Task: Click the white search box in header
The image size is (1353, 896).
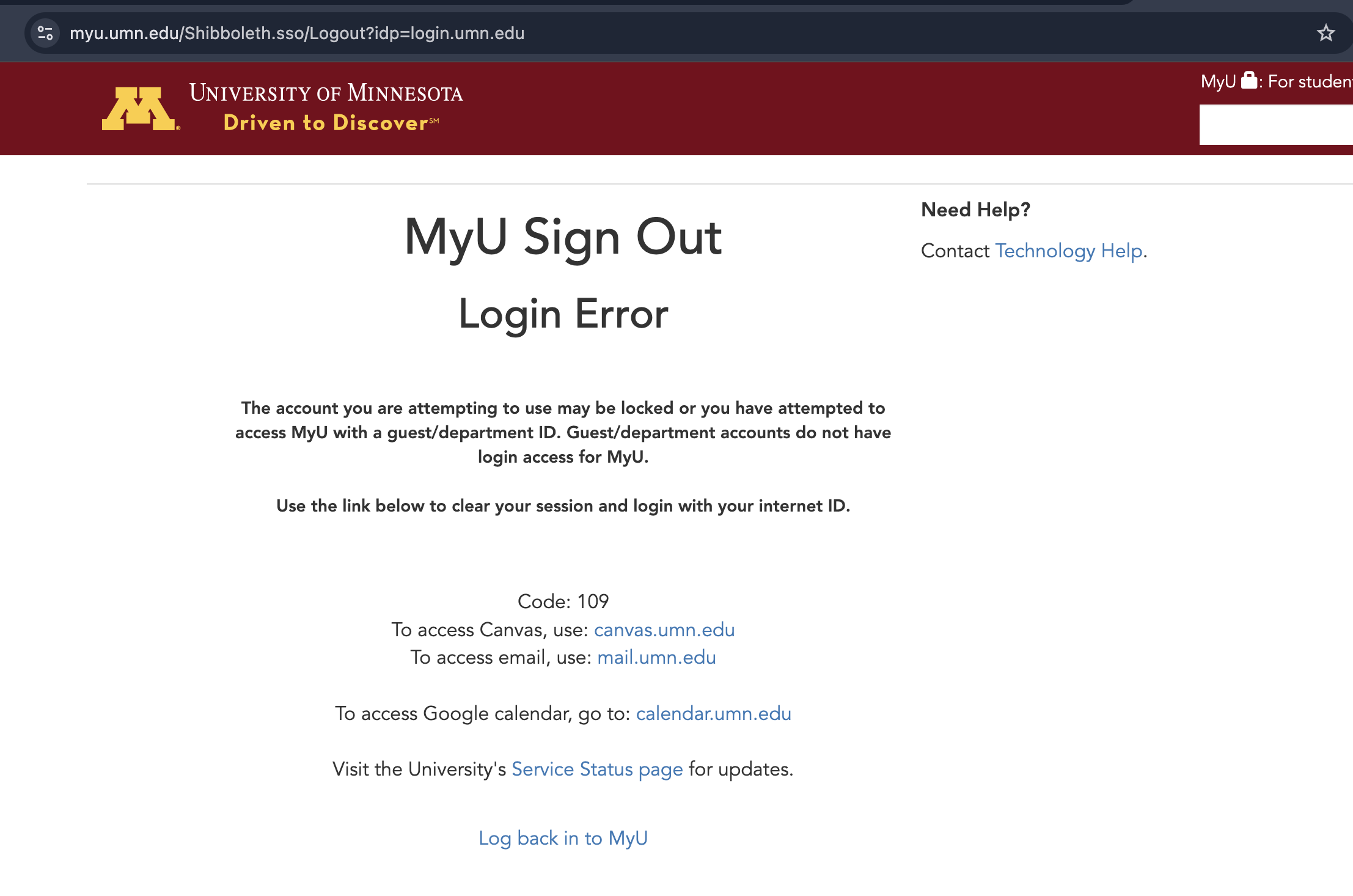Action: coord(1275,125)
